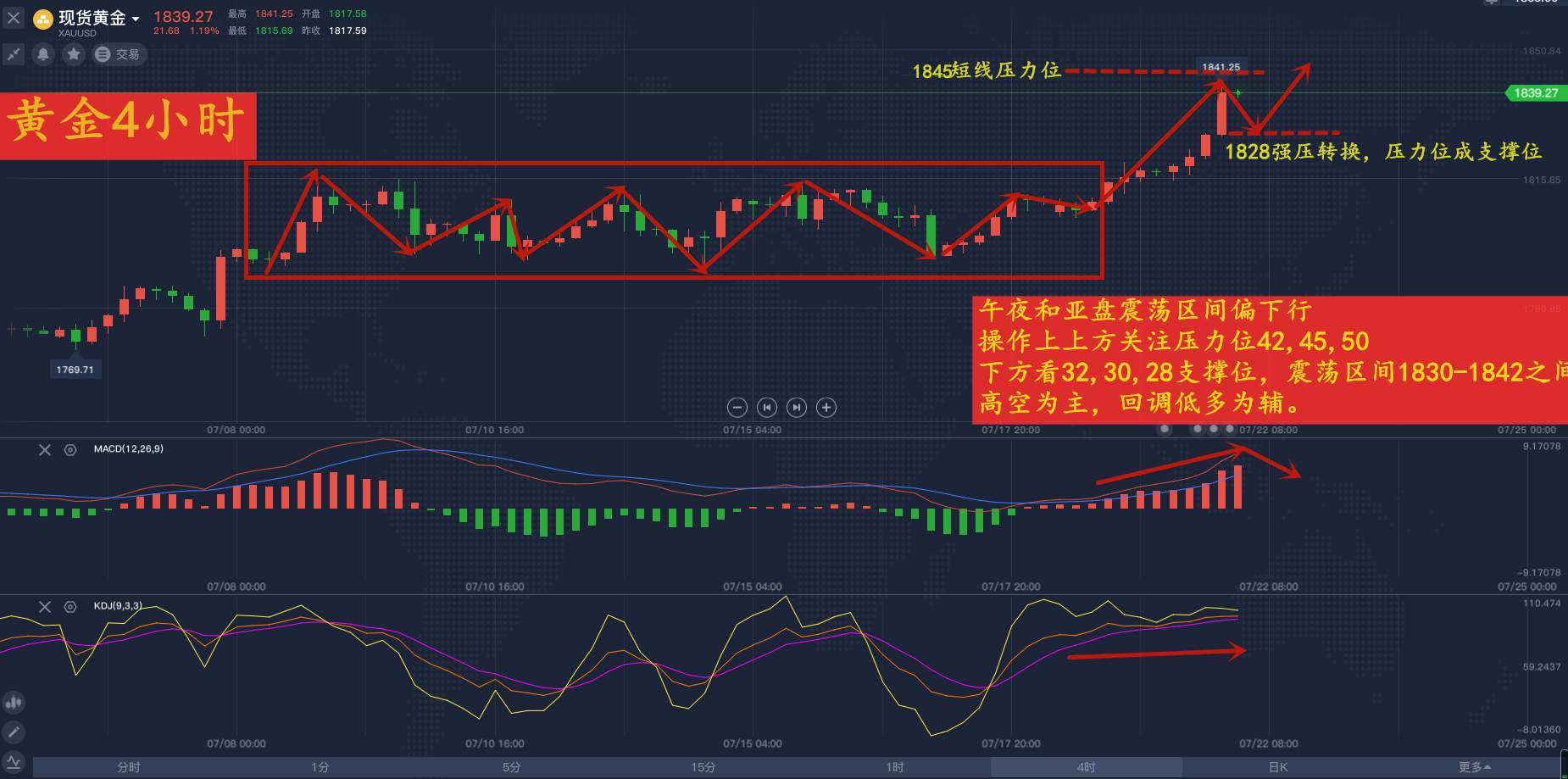
Task: Switch to the 5分 timeframe tab
Action: tap(512, 767)
